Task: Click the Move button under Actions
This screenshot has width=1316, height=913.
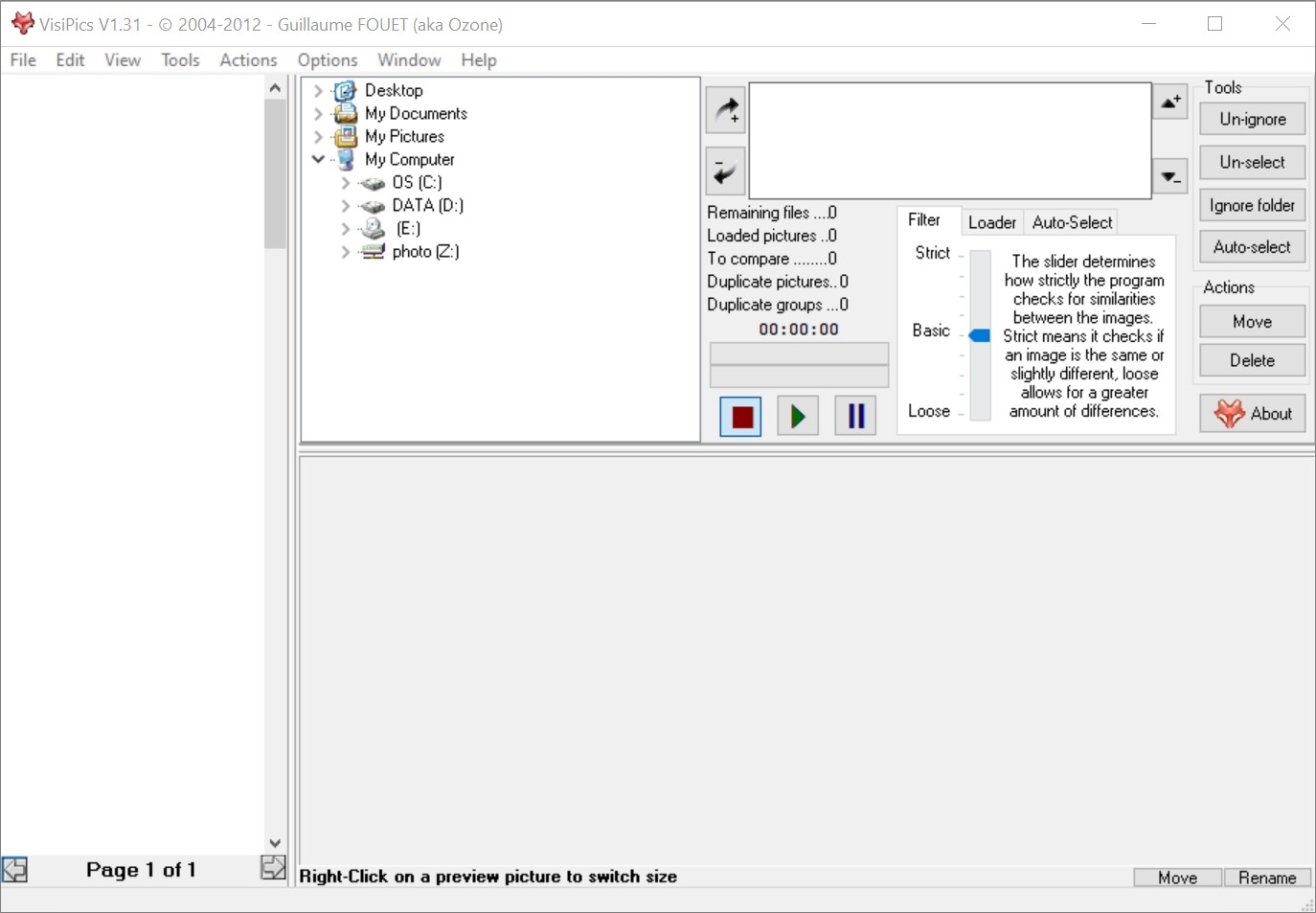Action: pos(1253,322)
